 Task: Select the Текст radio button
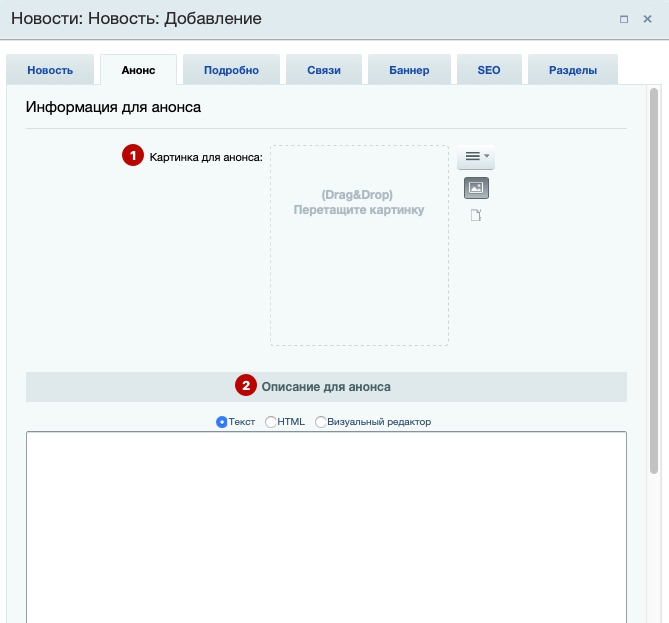(x=221, y=422)
